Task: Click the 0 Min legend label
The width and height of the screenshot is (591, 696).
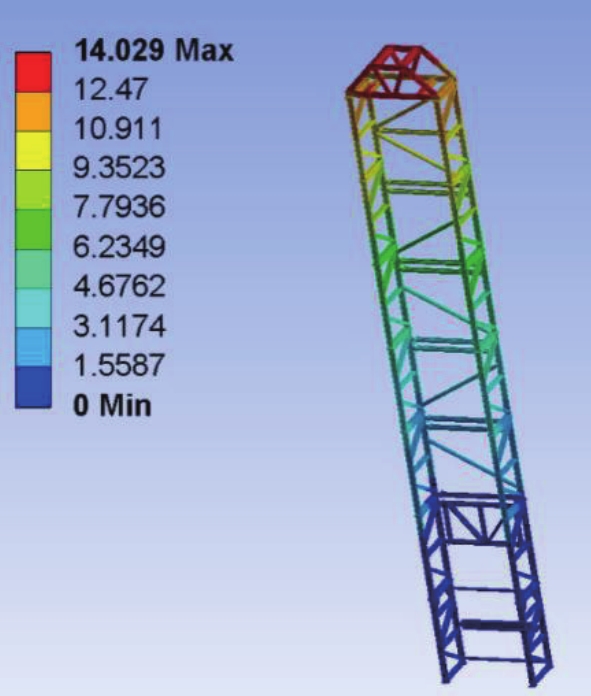Action: (x=112, y=405)
